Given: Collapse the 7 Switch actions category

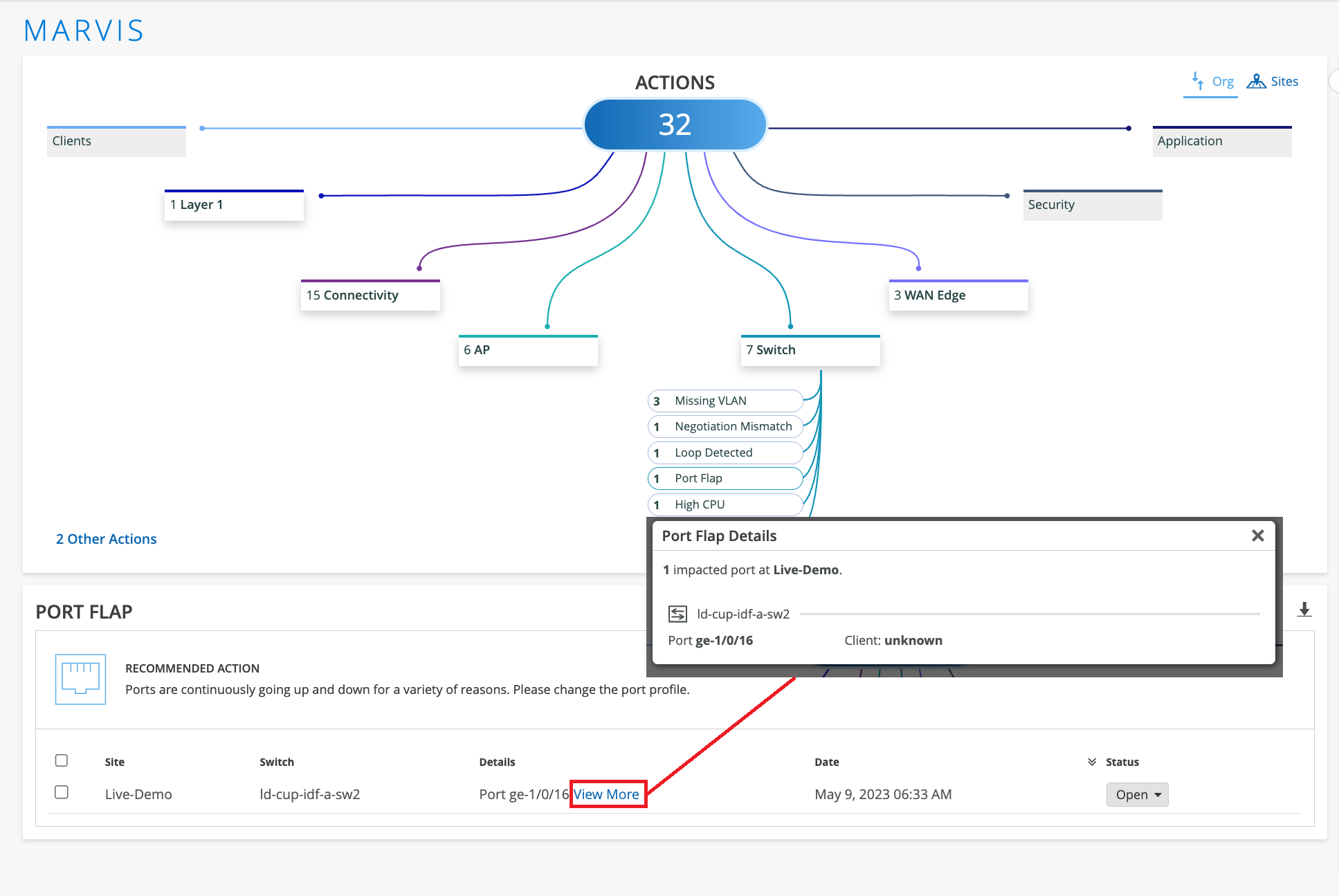Looking at the screenshot, I should click(810, 350).
